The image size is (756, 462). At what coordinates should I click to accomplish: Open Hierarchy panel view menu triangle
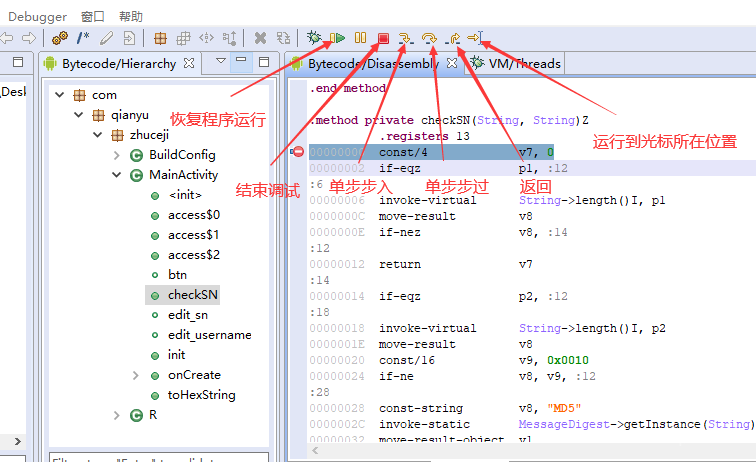click(221, 61)
